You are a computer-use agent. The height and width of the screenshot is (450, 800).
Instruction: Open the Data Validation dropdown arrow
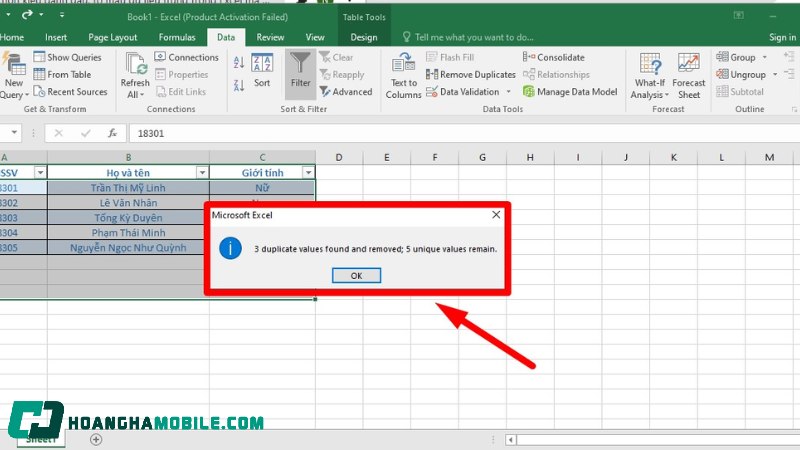coord(508,92)
